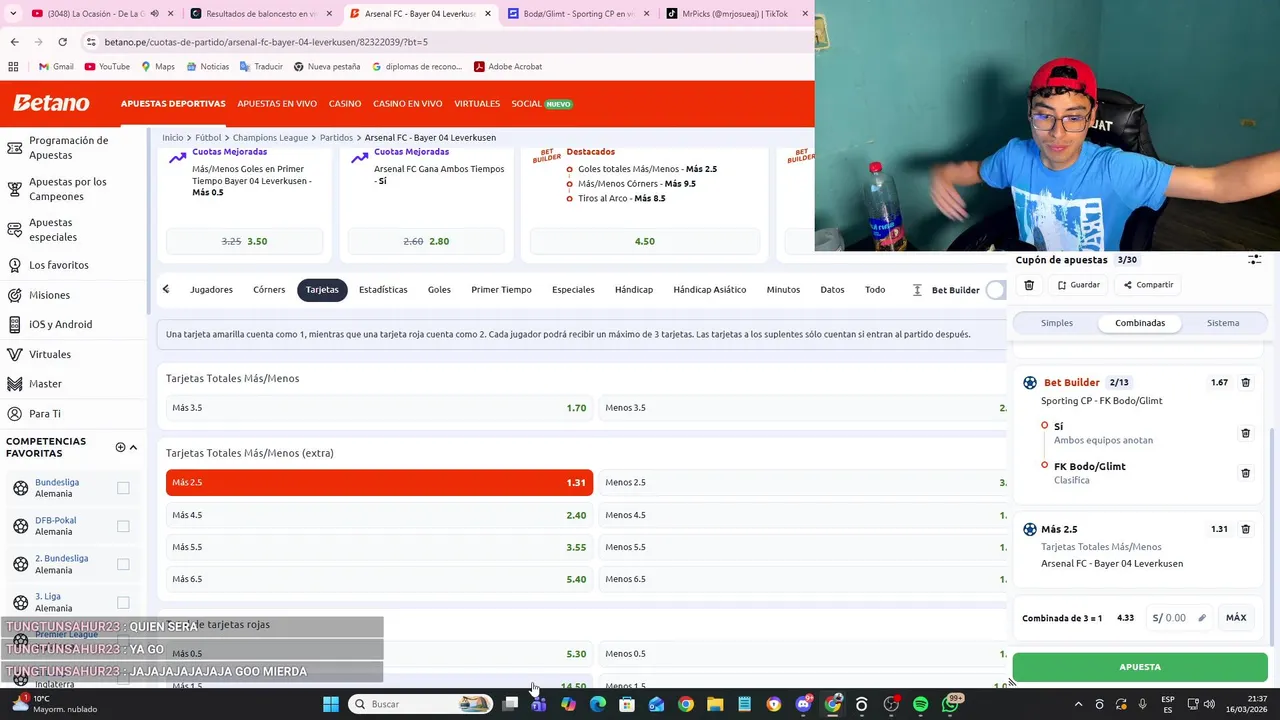Screen dimensions: 1280x720
Task: Select Más 3.5 tarjetas at 1.70
Action: (x=379, y=408)
